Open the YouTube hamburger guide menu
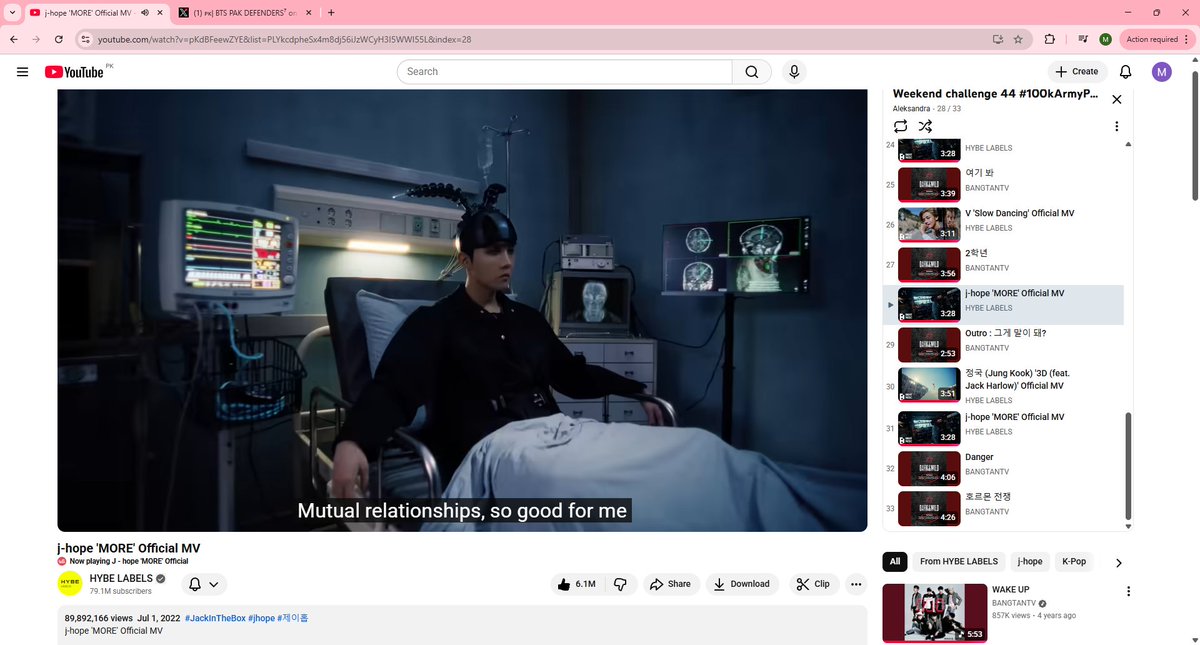 (22, 72)
